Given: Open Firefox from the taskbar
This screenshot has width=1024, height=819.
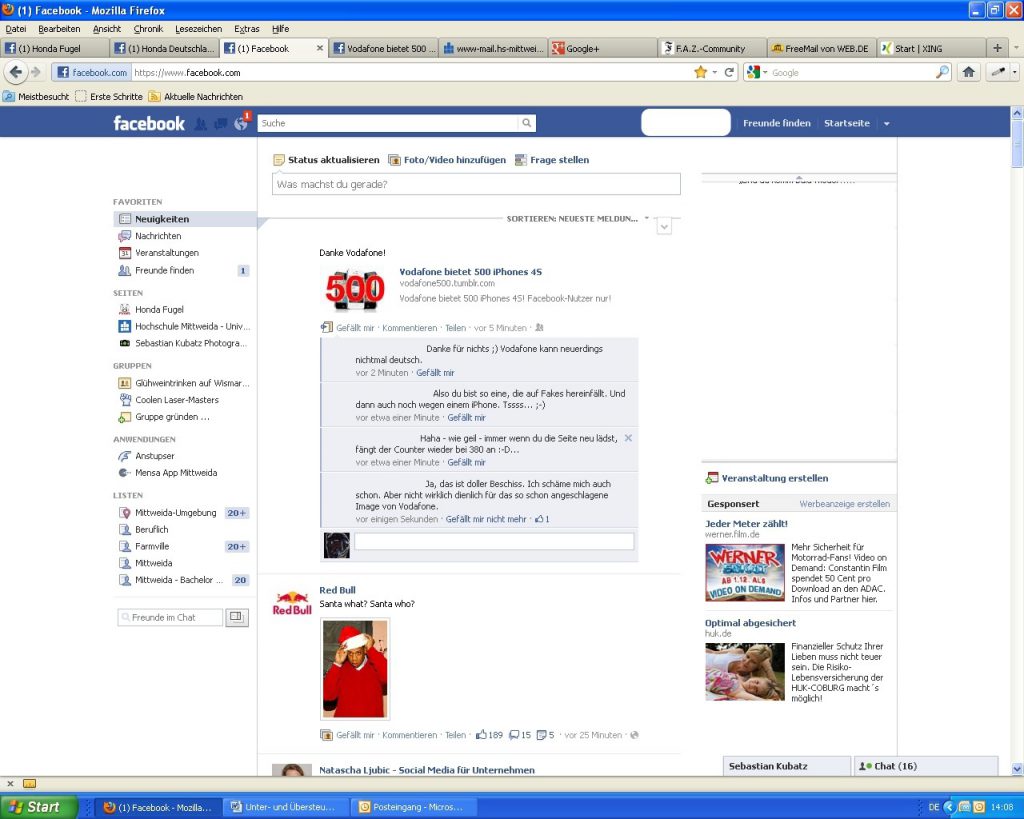Looking at the screenshot, I should coord(157,807).
